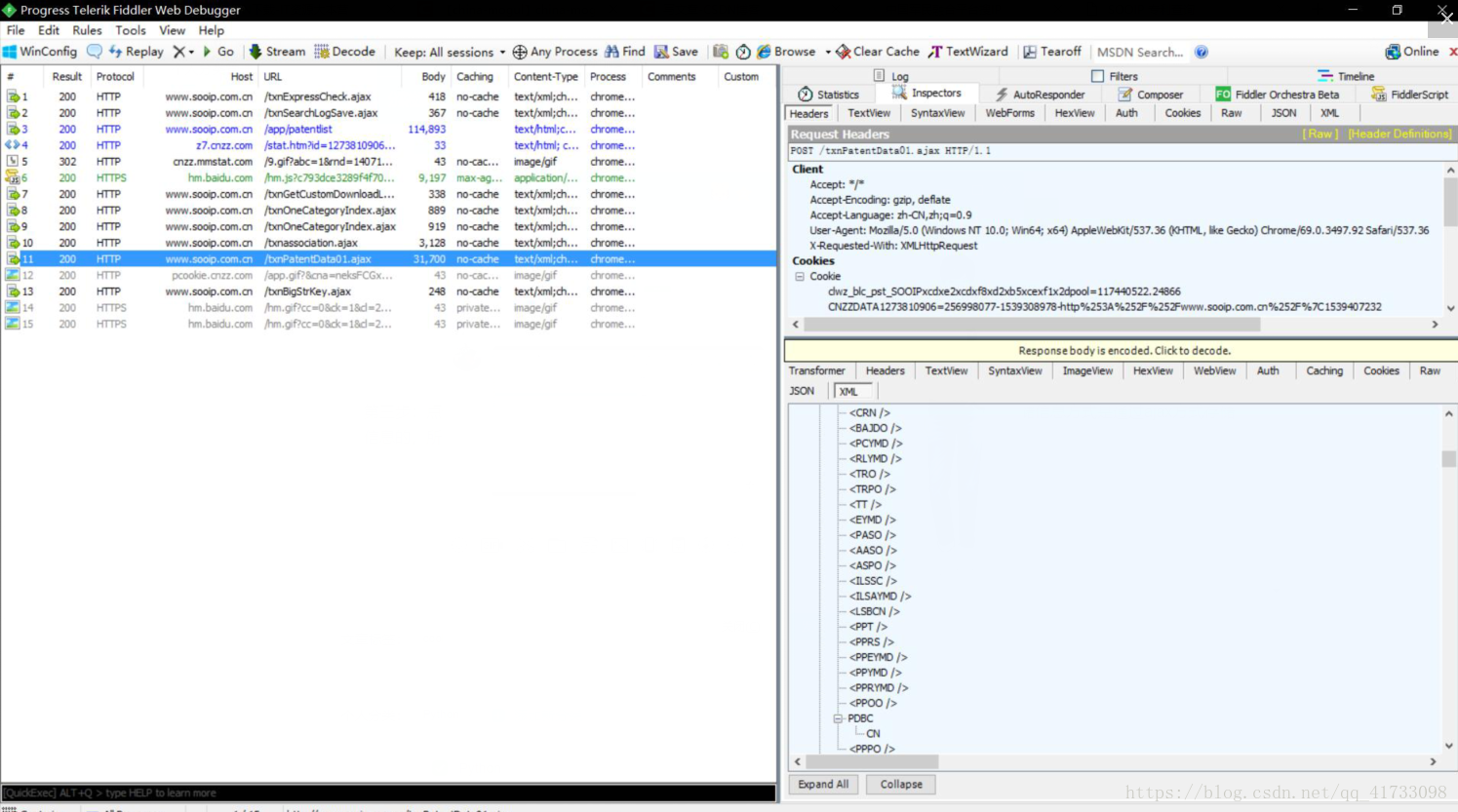Open Browse in browser button
This screenshot has width=1458, height=812.
pos(786,52)
